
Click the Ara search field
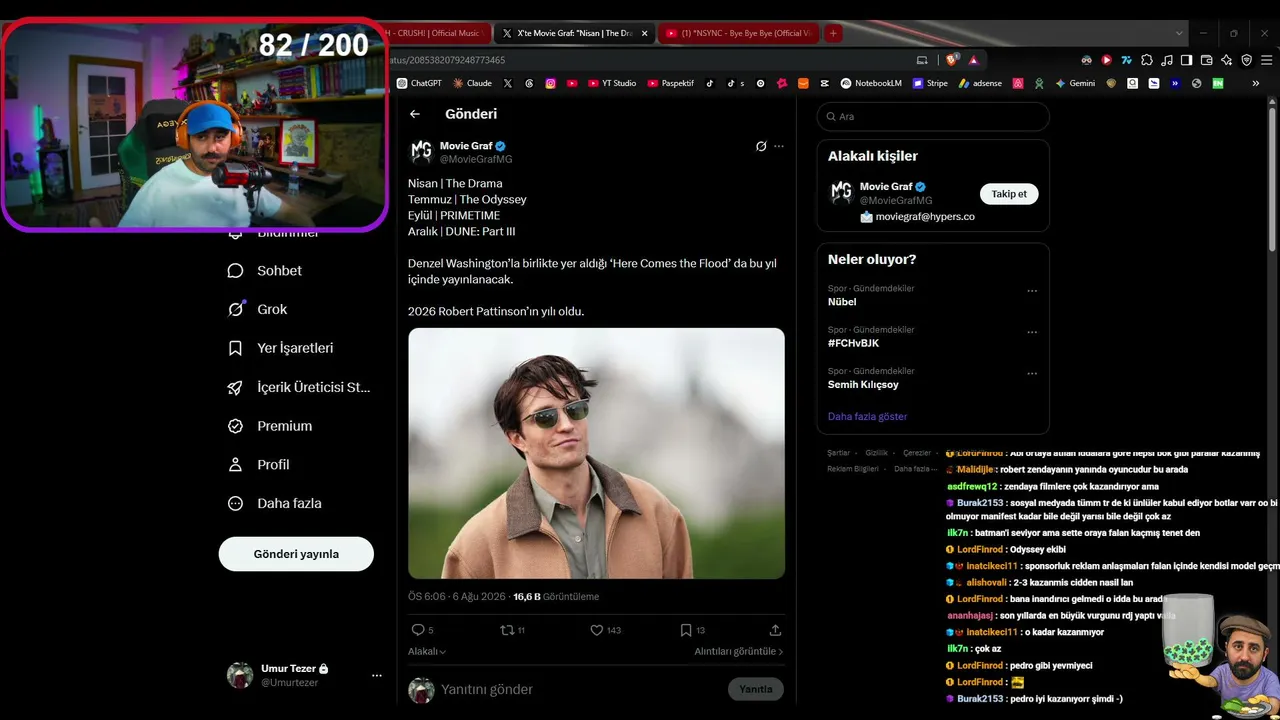pos(933,117)
